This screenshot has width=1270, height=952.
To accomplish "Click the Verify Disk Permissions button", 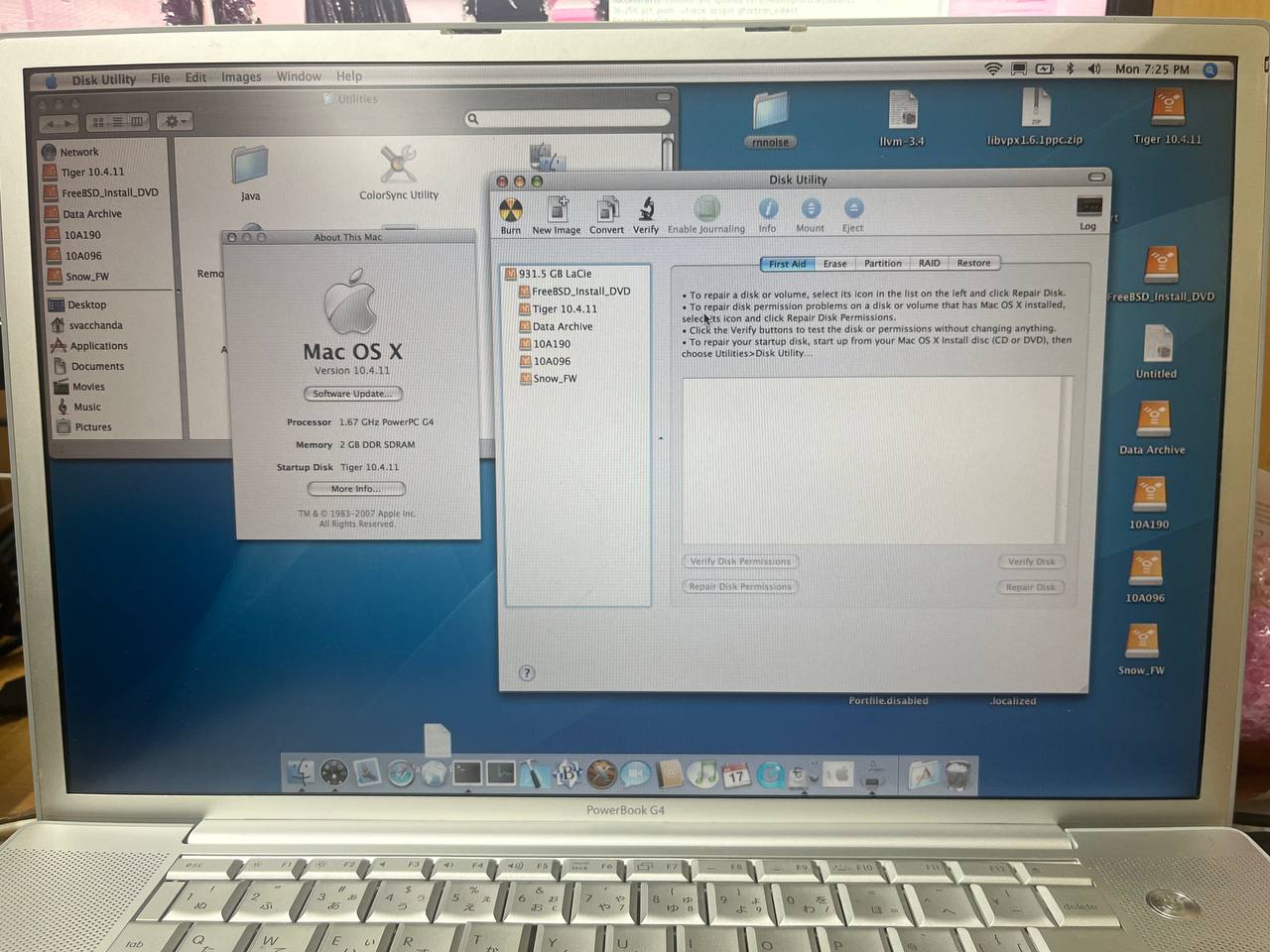I will (x=741, y=561).
